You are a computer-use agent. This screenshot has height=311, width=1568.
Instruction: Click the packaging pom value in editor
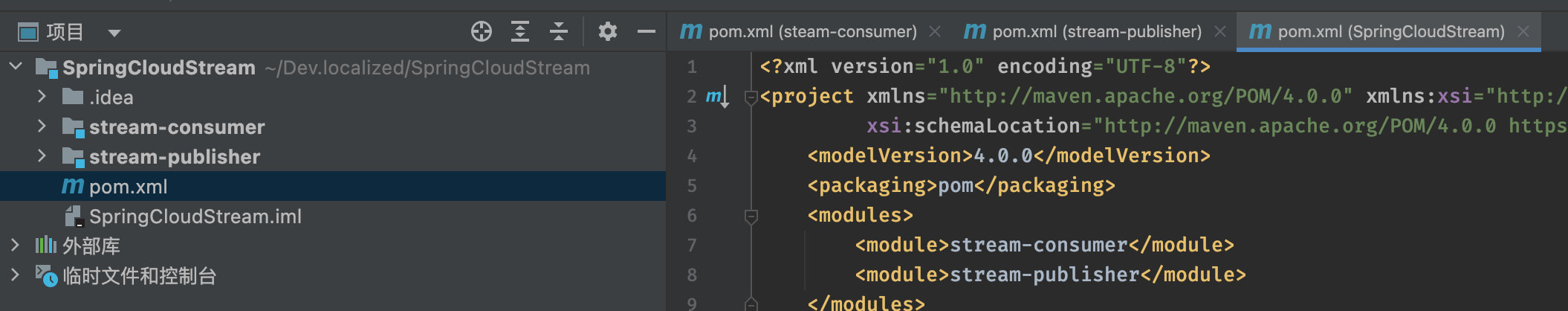click(955, 185)
